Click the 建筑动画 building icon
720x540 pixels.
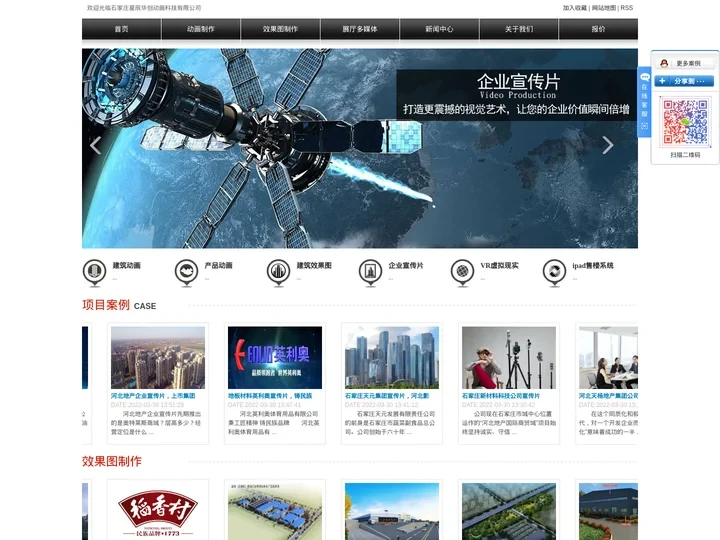tap(95, 272)
